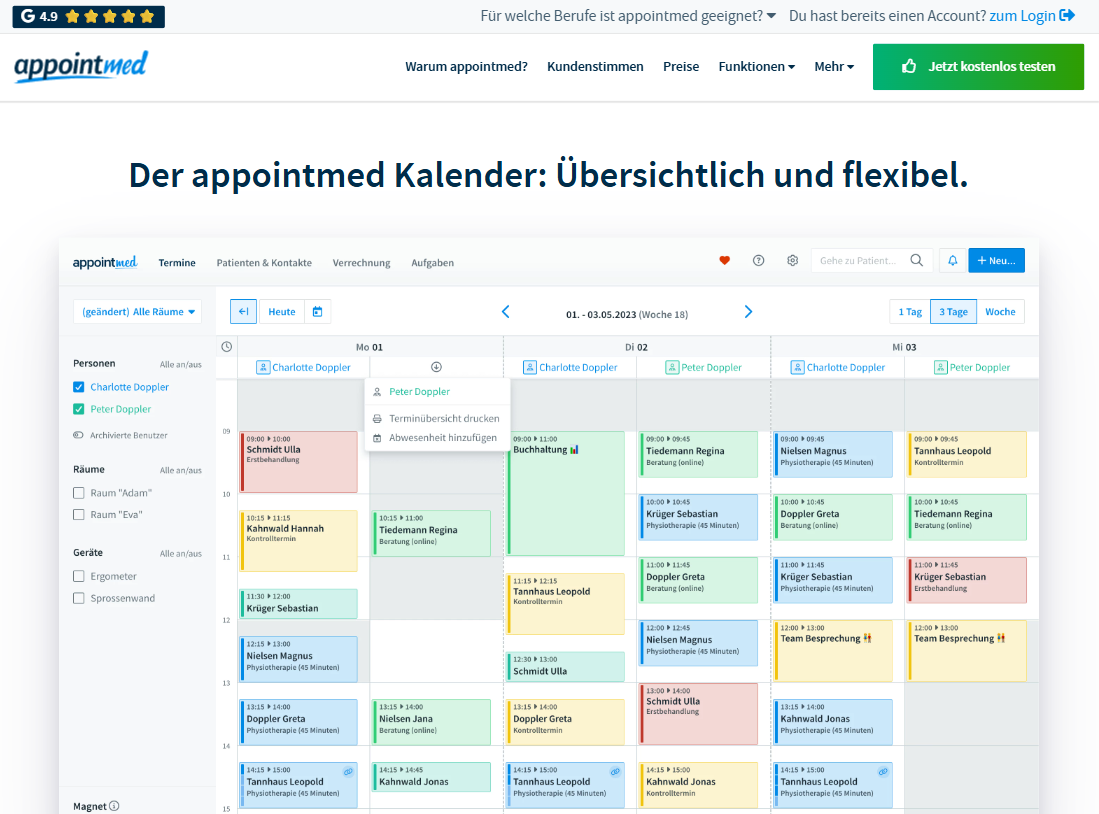Select Terminübersicht drucken in popup menu

444,419
